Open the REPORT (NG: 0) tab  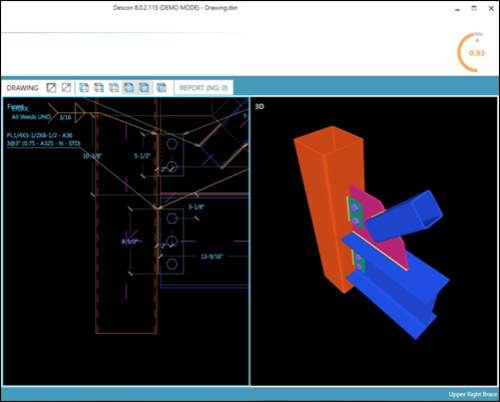[204, 88]
